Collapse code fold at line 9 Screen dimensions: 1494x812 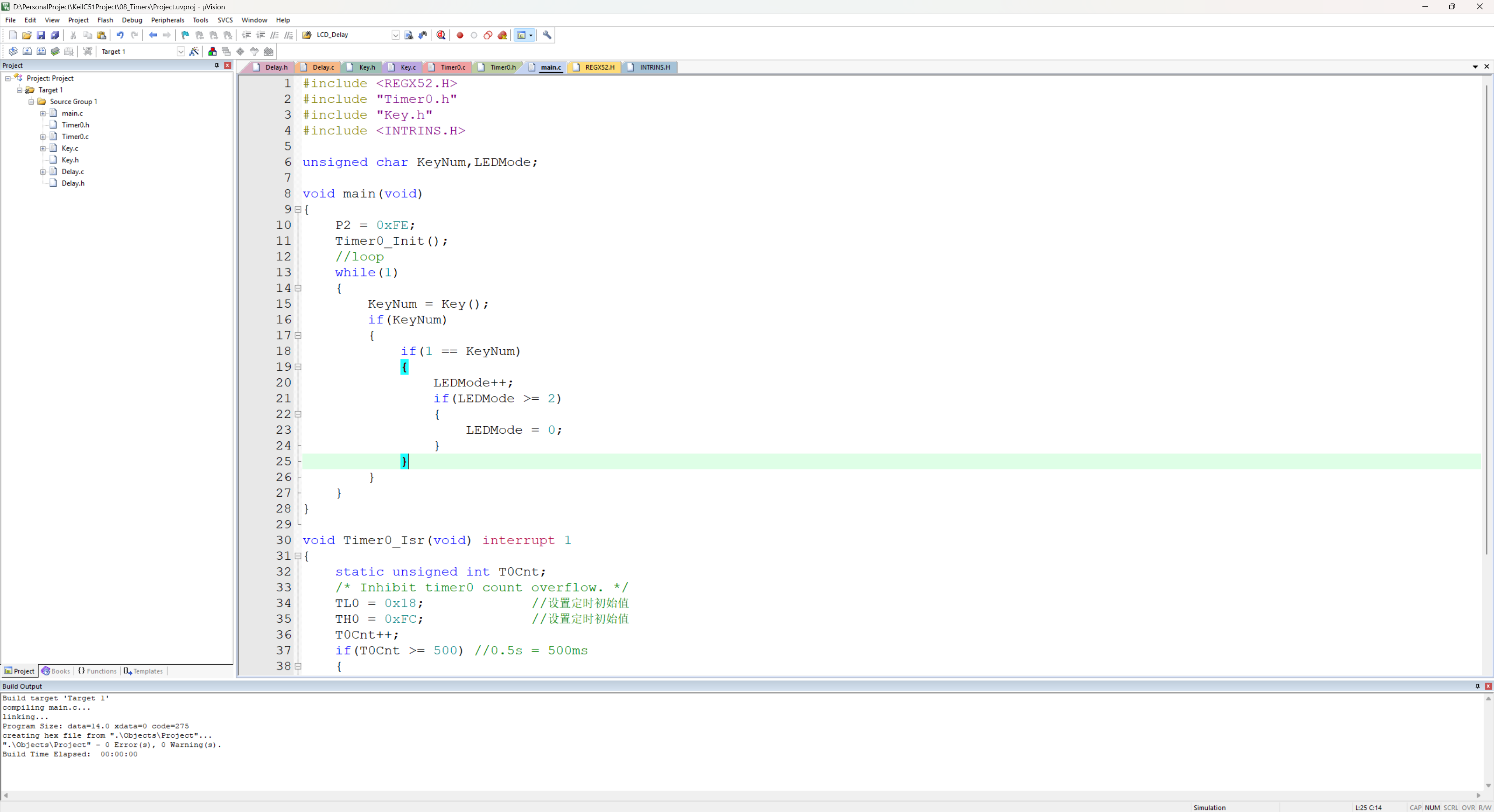(298, 209)
